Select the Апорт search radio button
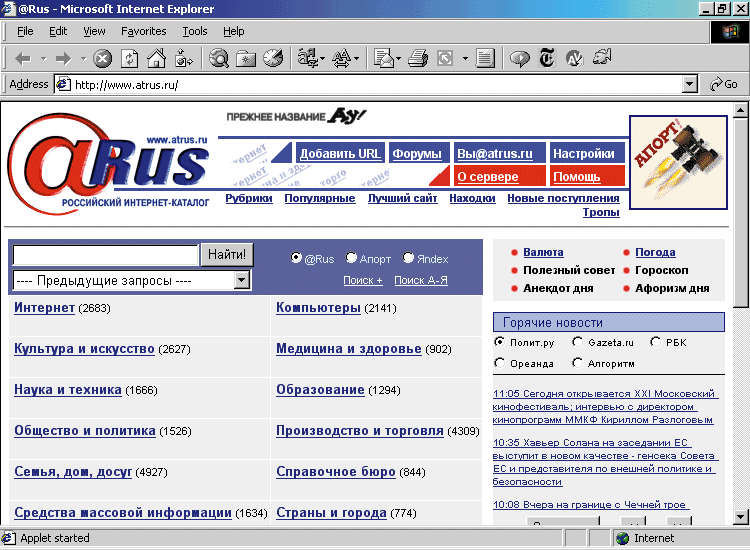This screenshot has height=550, width=750. [x=351, y=258]
